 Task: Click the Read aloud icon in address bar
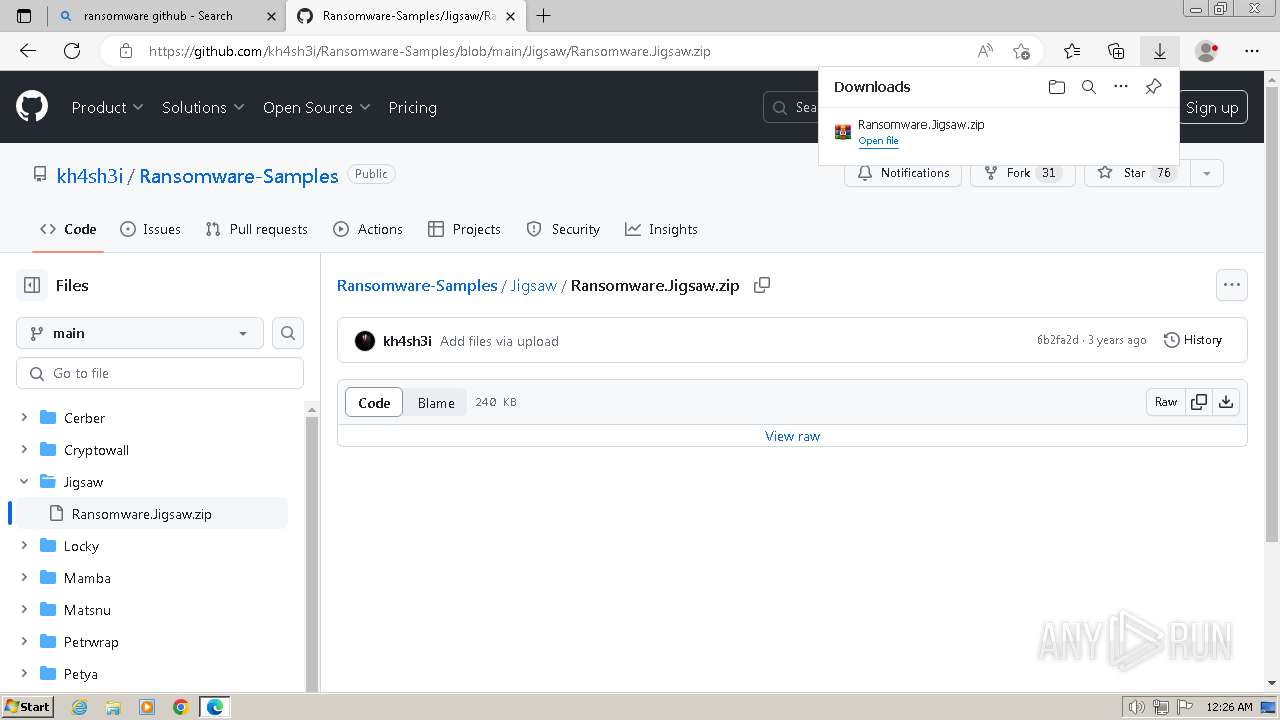click(985, 51)
